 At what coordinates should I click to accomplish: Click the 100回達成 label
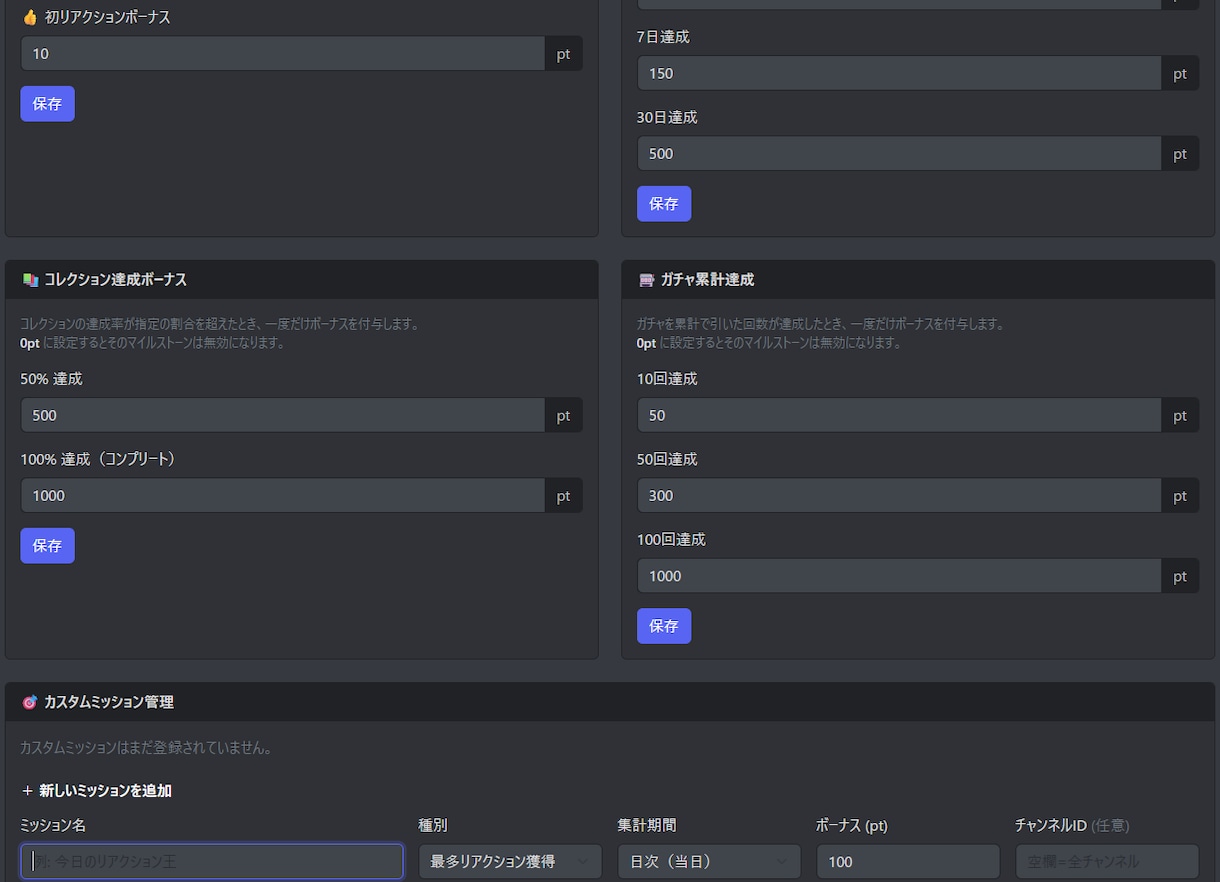point(671,539)
